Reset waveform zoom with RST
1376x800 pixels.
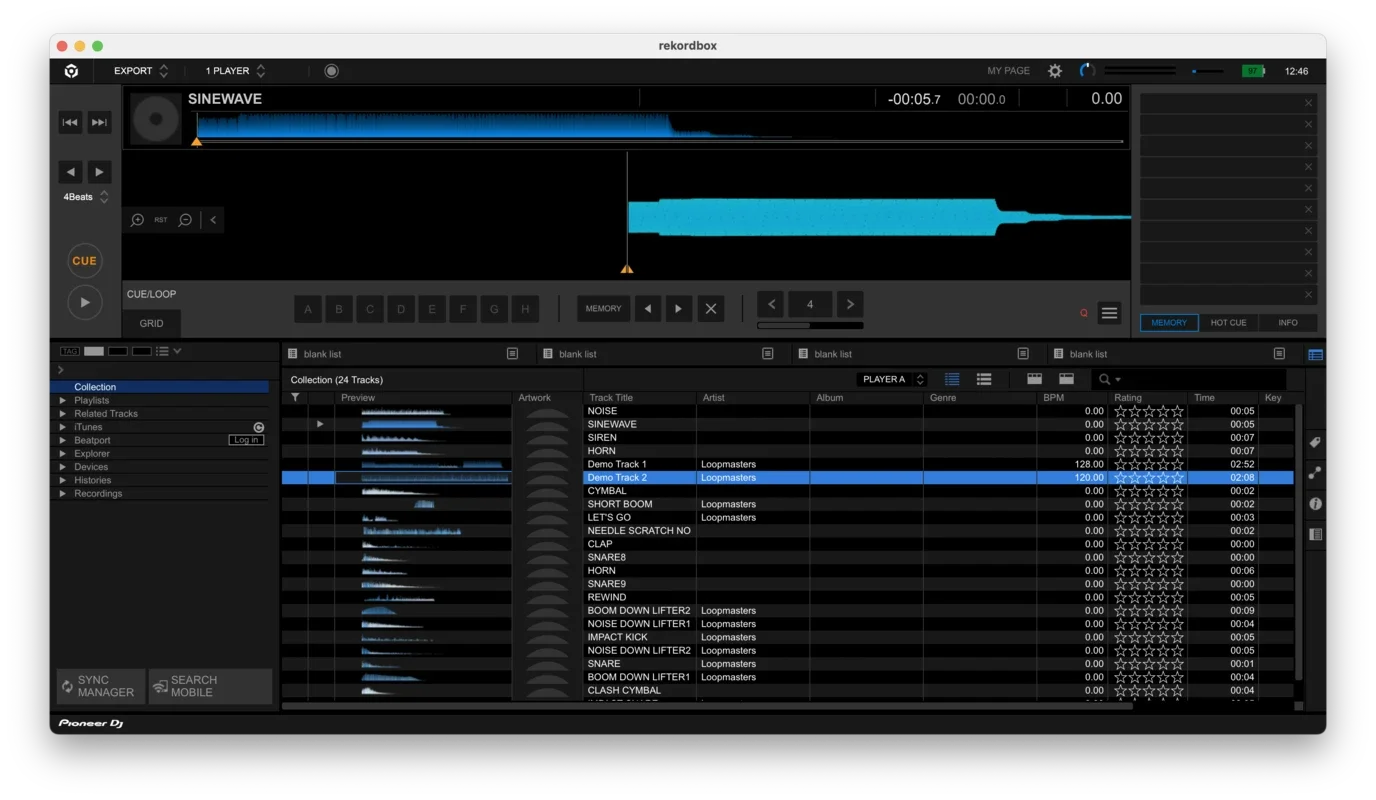(161, 220)
